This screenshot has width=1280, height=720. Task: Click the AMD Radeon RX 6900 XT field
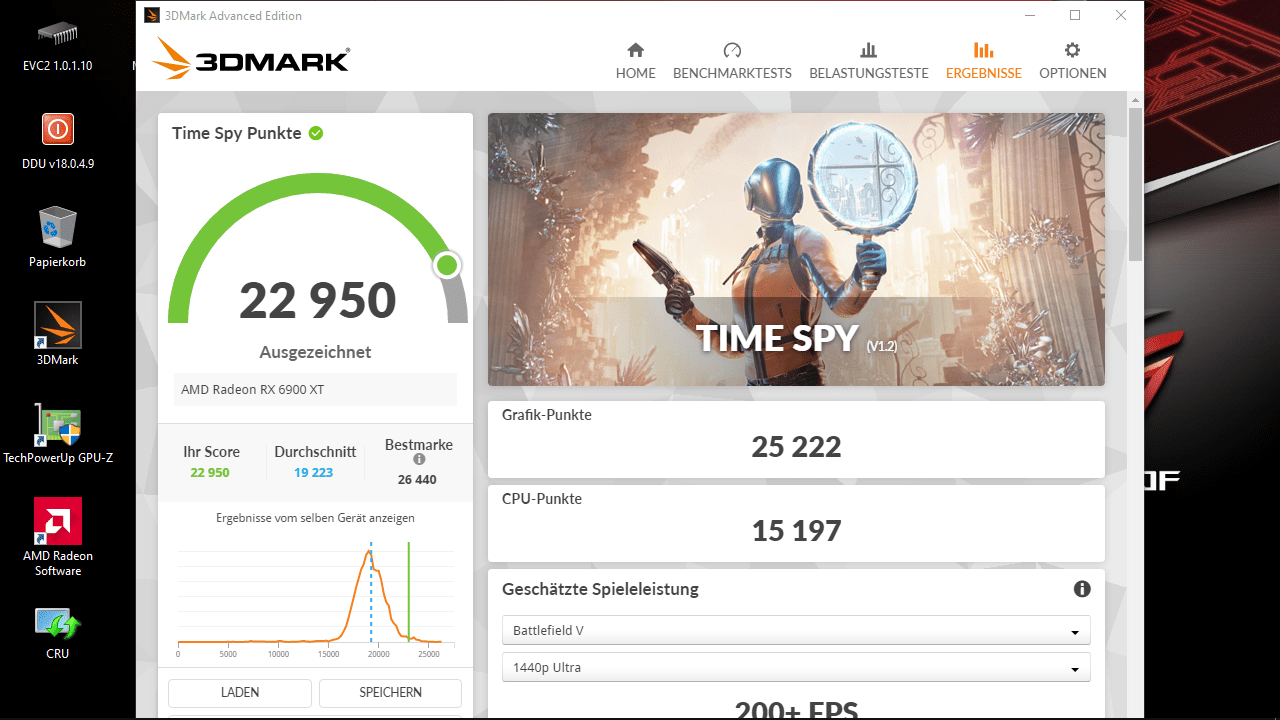315,389
